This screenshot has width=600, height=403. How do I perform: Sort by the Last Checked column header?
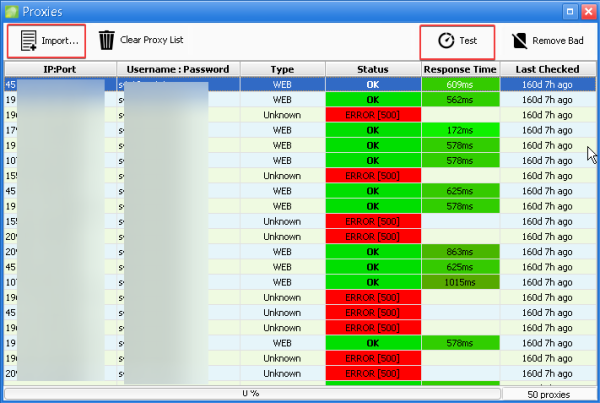(548, 69)
